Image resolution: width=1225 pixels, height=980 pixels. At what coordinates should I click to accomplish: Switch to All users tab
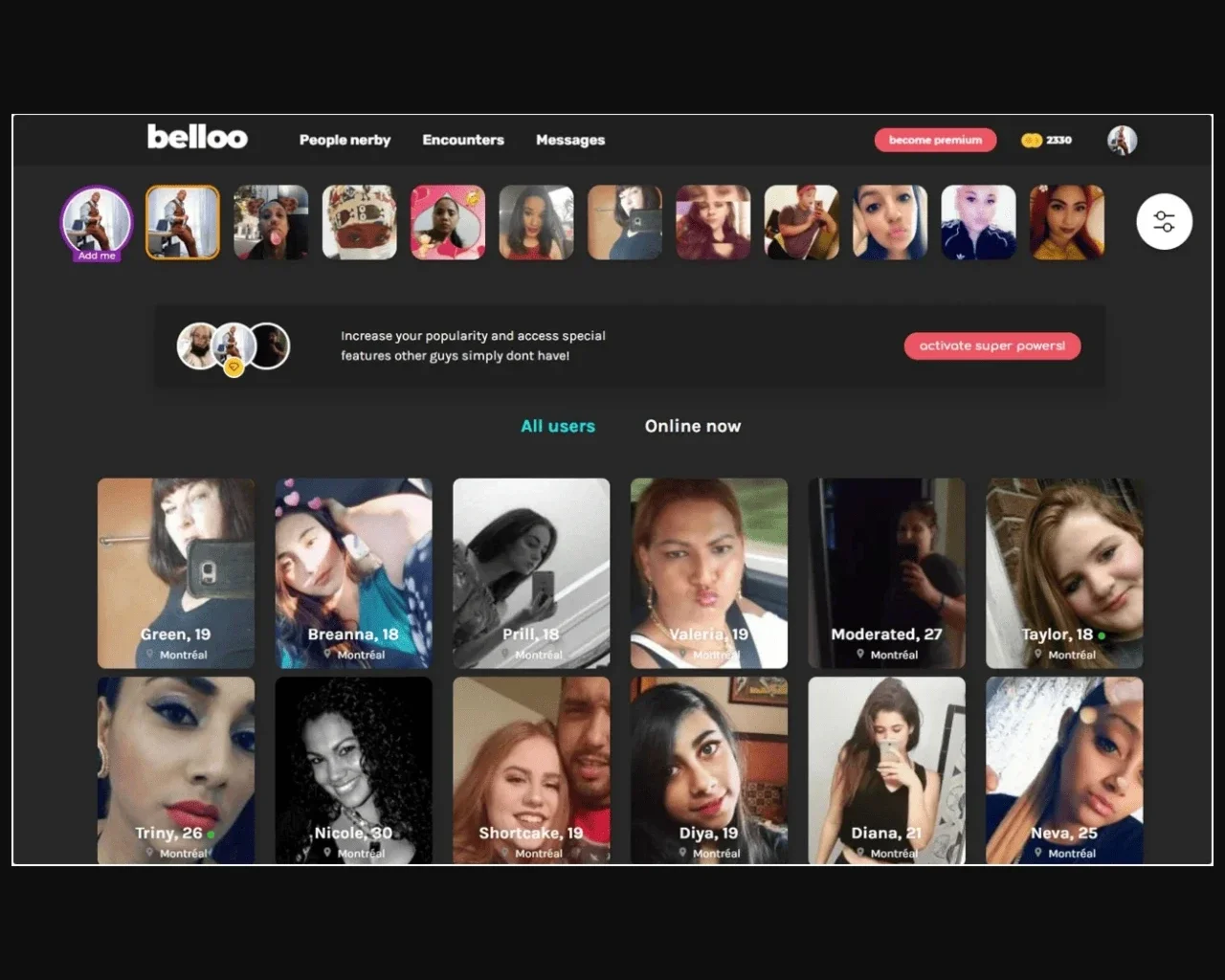tap(558, 426)
